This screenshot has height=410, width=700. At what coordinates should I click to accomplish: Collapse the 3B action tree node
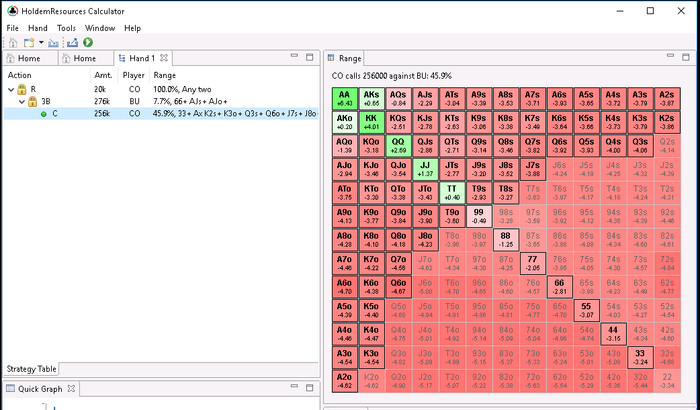click(x=22, y=102)
